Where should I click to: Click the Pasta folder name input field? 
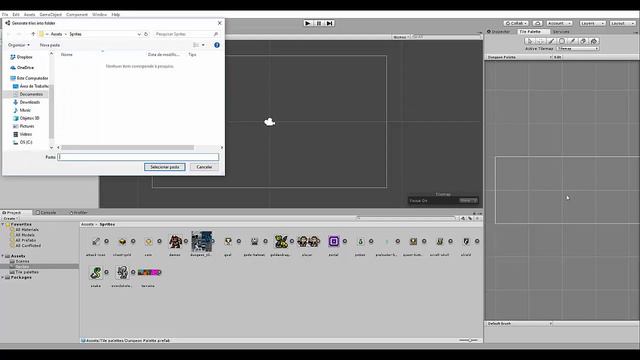[138, 157]
